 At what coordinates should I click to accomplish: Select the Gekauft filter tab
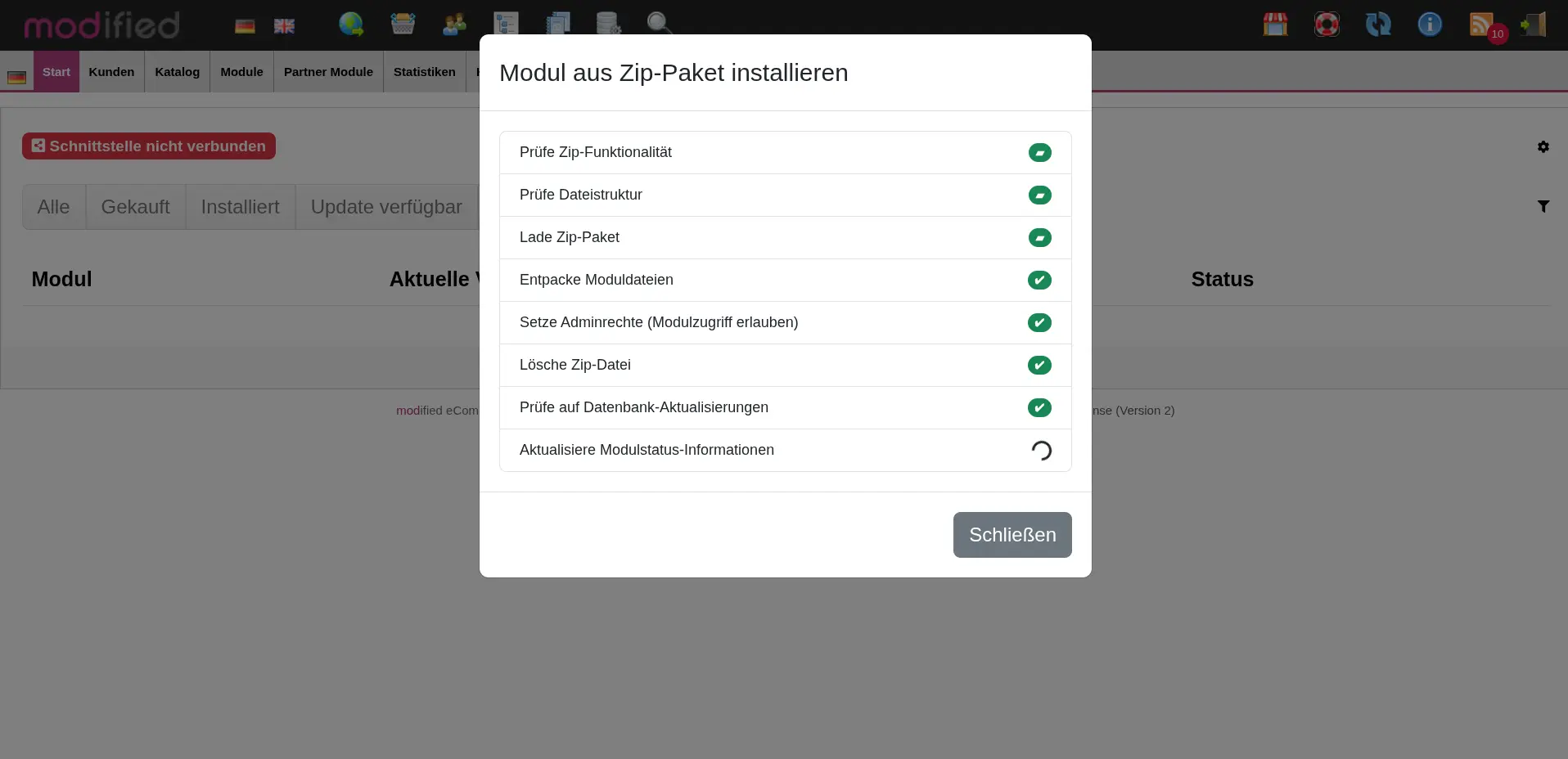tap(135, 207)
